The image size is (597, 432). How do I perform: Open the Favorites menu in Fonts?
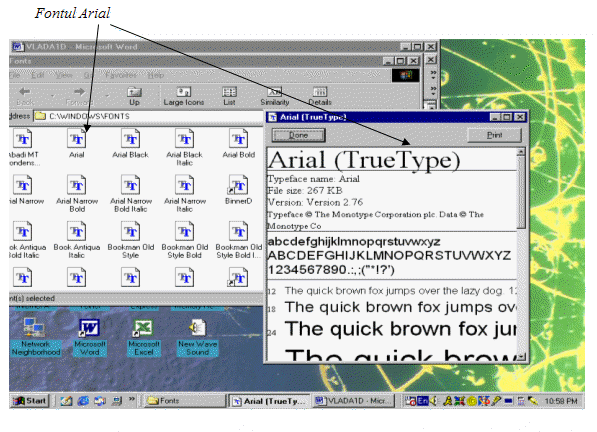(120, 75)
